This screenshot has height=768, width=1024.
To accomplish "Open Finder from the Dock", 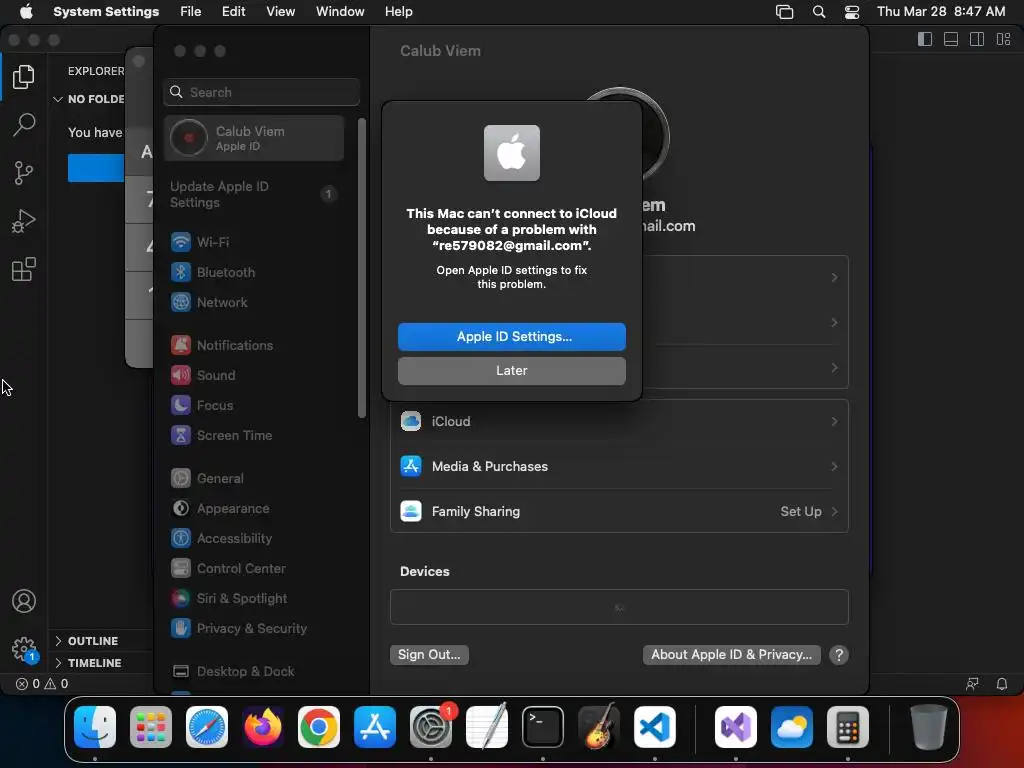I will (x=95, y=727).
